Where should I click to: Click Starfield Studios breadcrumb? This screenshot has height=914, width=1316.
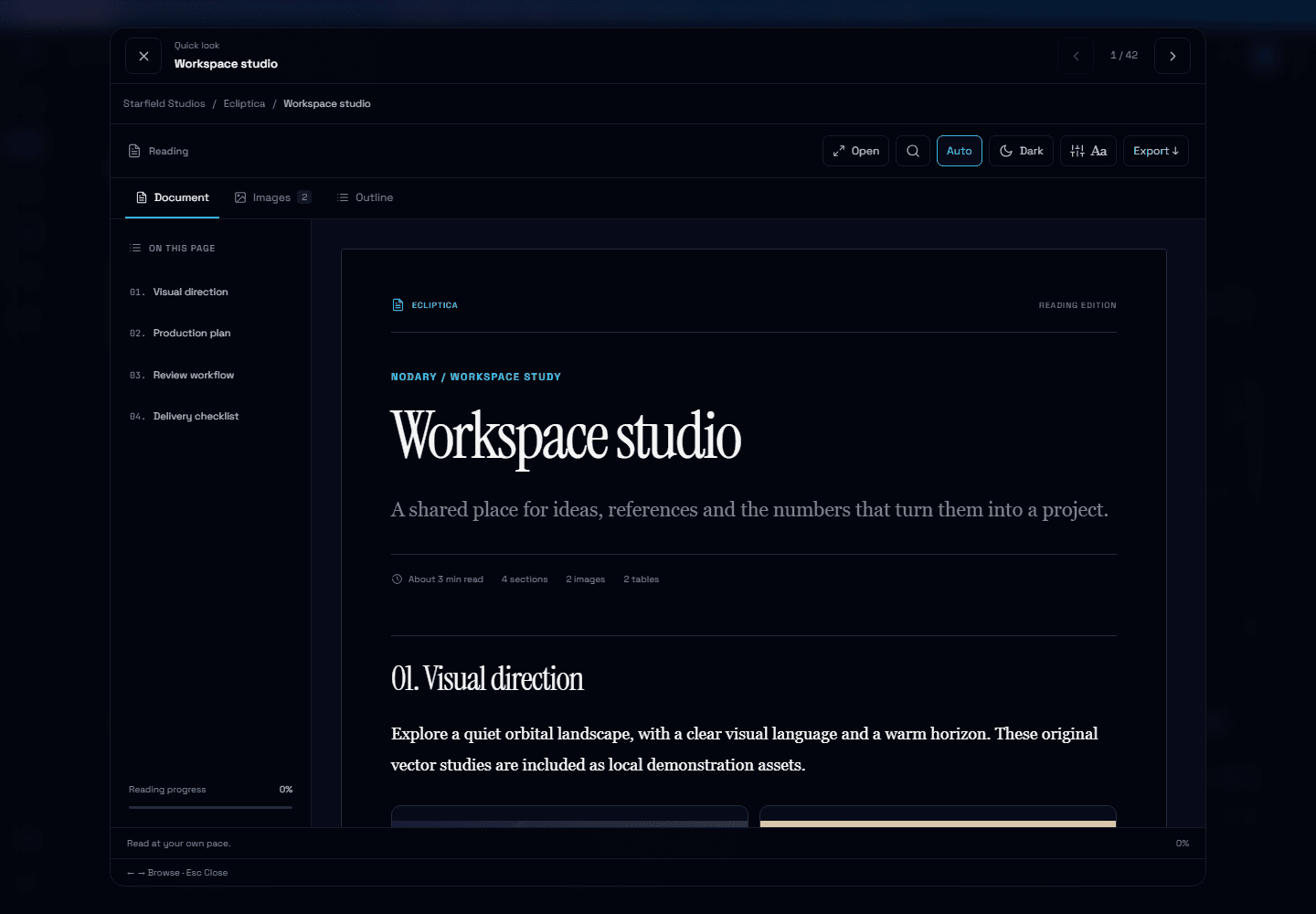[164, 103]
